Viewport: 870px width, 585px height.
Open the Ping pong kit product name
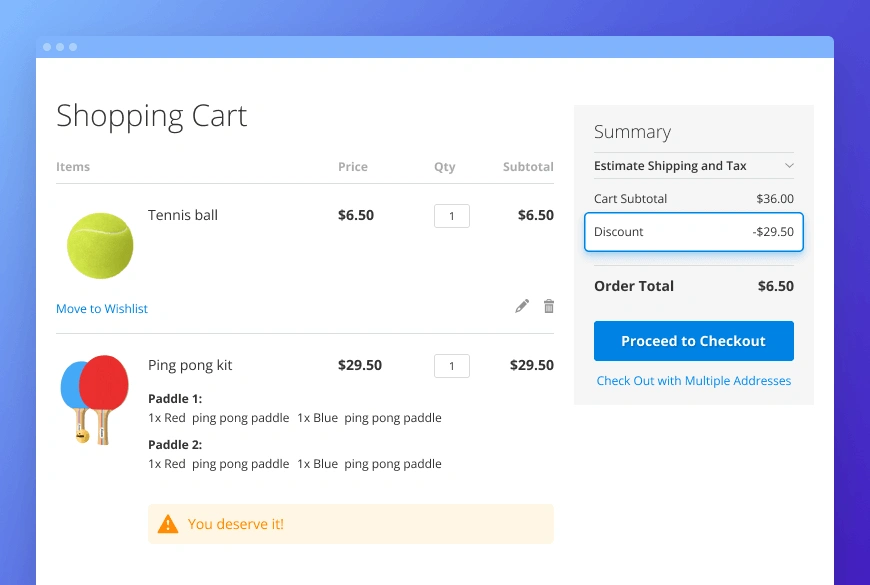(190, 365)
